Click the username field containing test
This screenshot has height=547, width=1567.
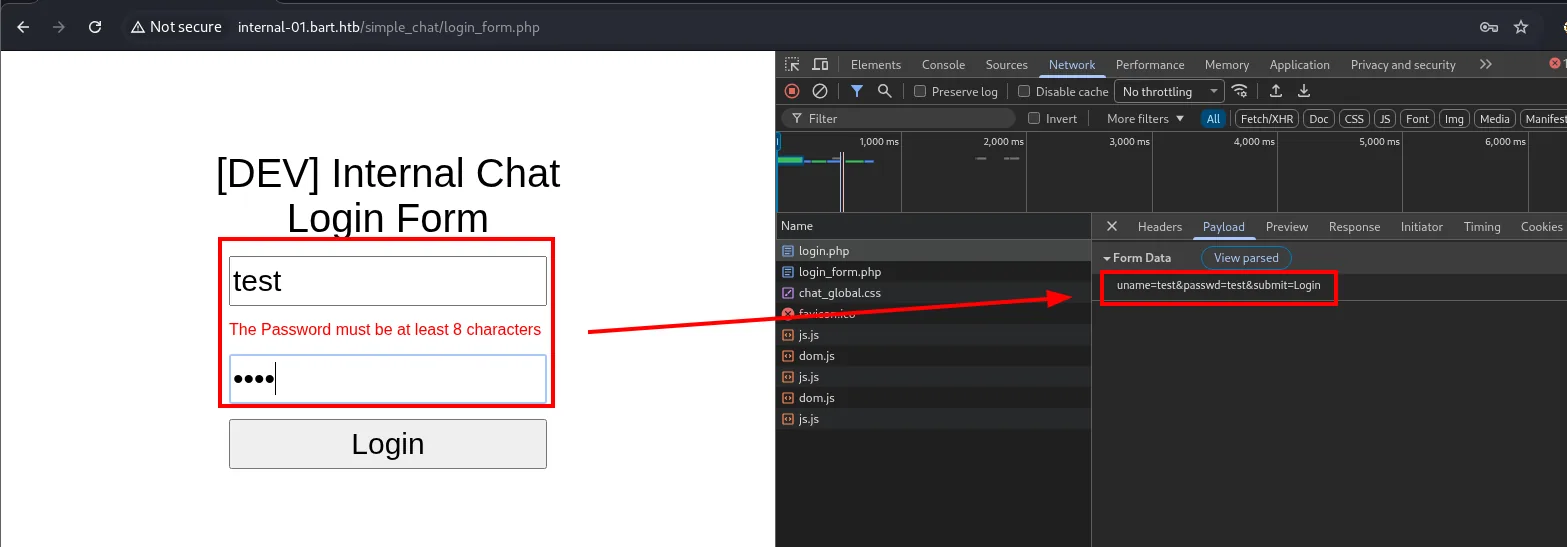pyautogui.click(x=388, y=281)
